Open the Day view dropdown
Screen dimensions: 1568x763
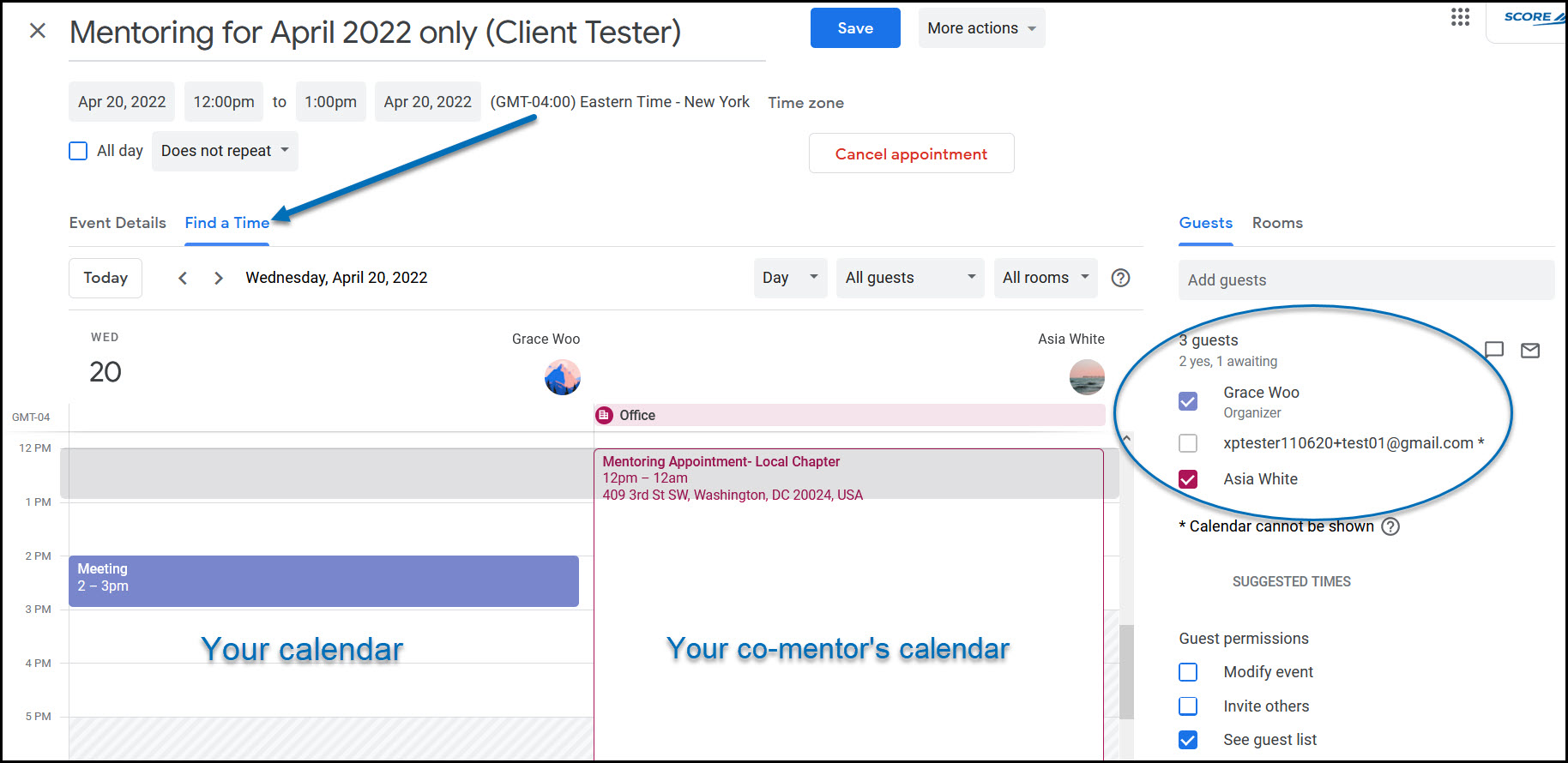coord(790,278)
